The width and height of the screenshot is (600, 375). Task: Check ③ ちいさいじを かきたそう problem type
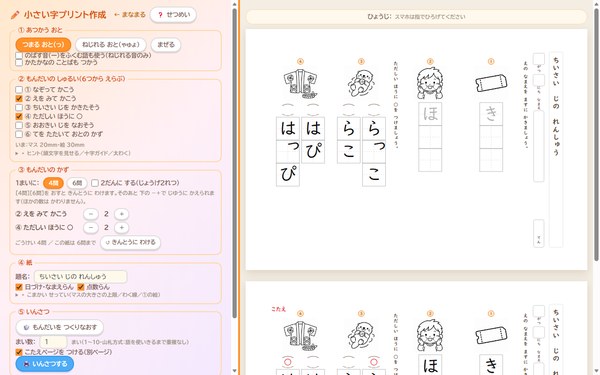[19, 107]
